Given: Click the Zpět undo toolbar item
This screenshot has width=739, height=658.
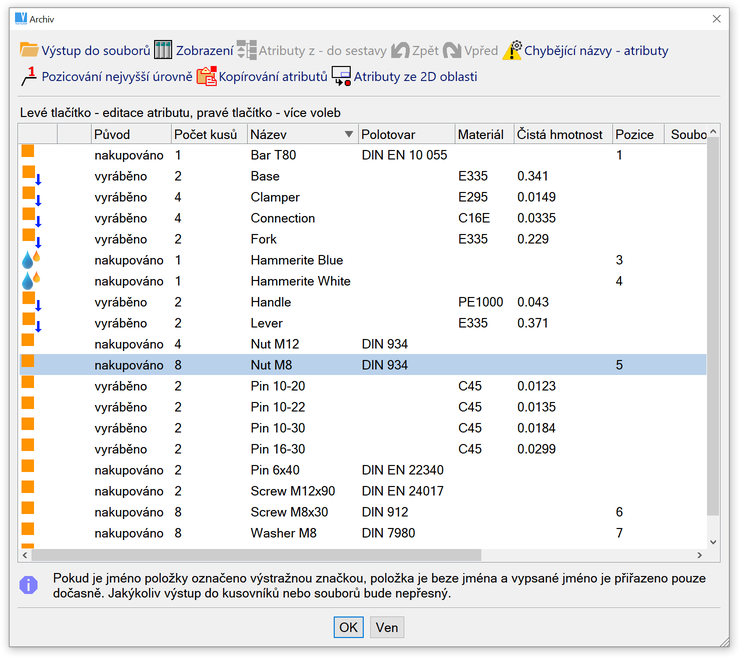Looking at the screenshot, I should [x=414, y=50].
